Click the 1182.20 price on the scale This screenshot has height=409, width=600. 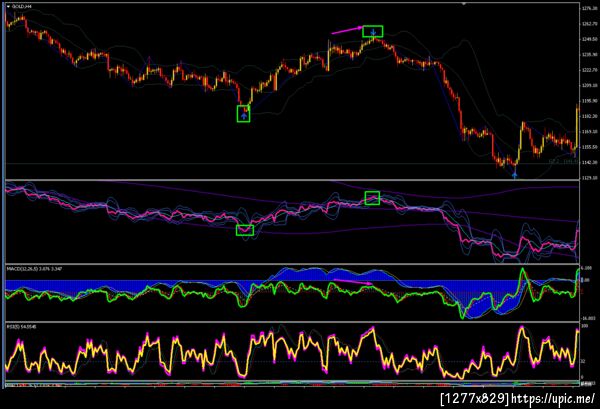[x=589, y=116]
